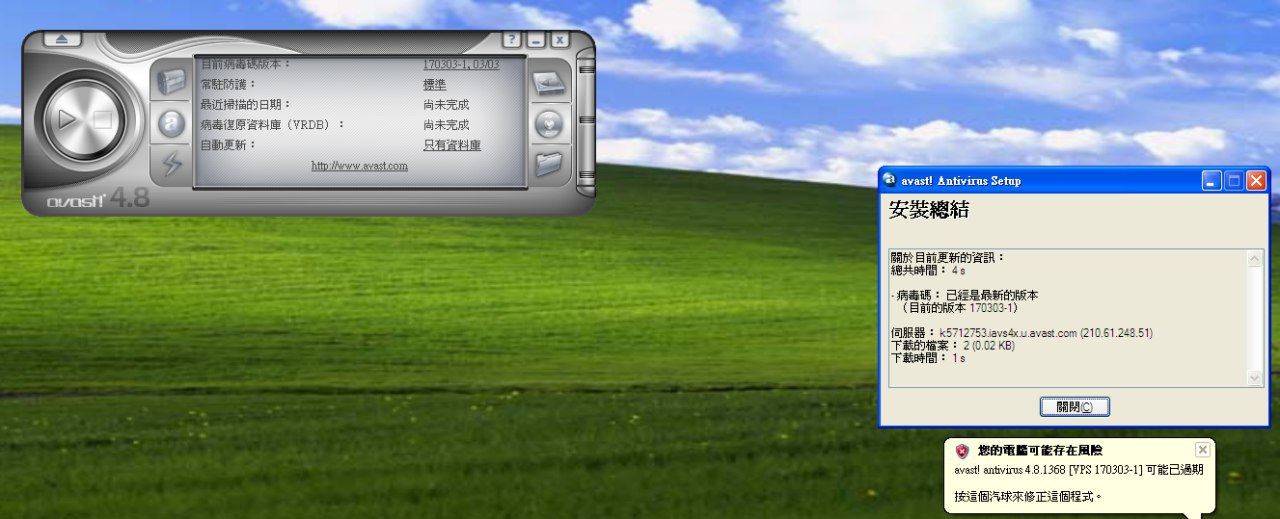1280x519 pixels.
Task: Minimize the avast! Antivirus Setup window
Action: click(x=1212, y=181)
